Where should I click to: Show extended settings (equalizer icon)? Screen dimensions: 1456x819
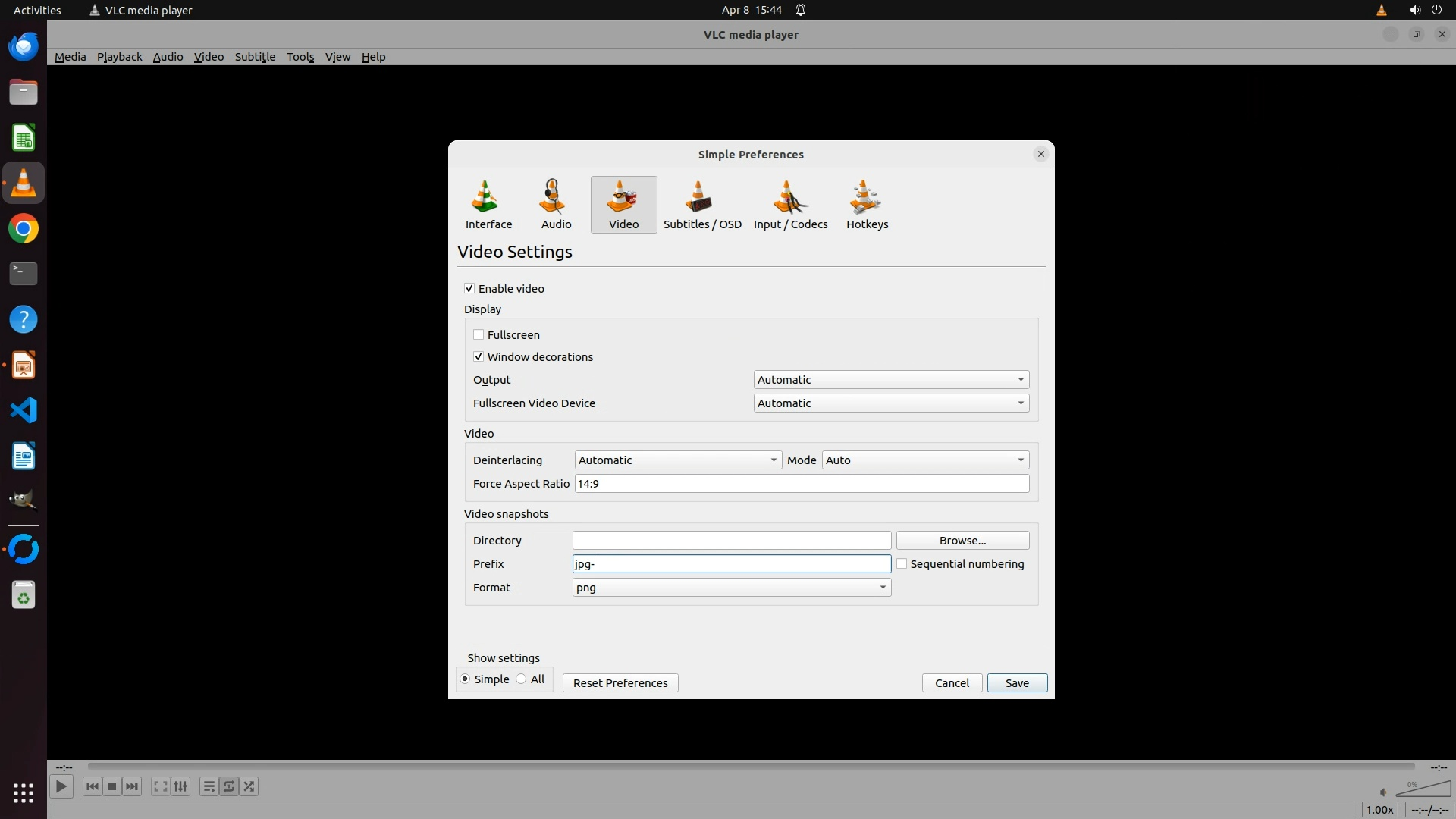coord(180,786)
